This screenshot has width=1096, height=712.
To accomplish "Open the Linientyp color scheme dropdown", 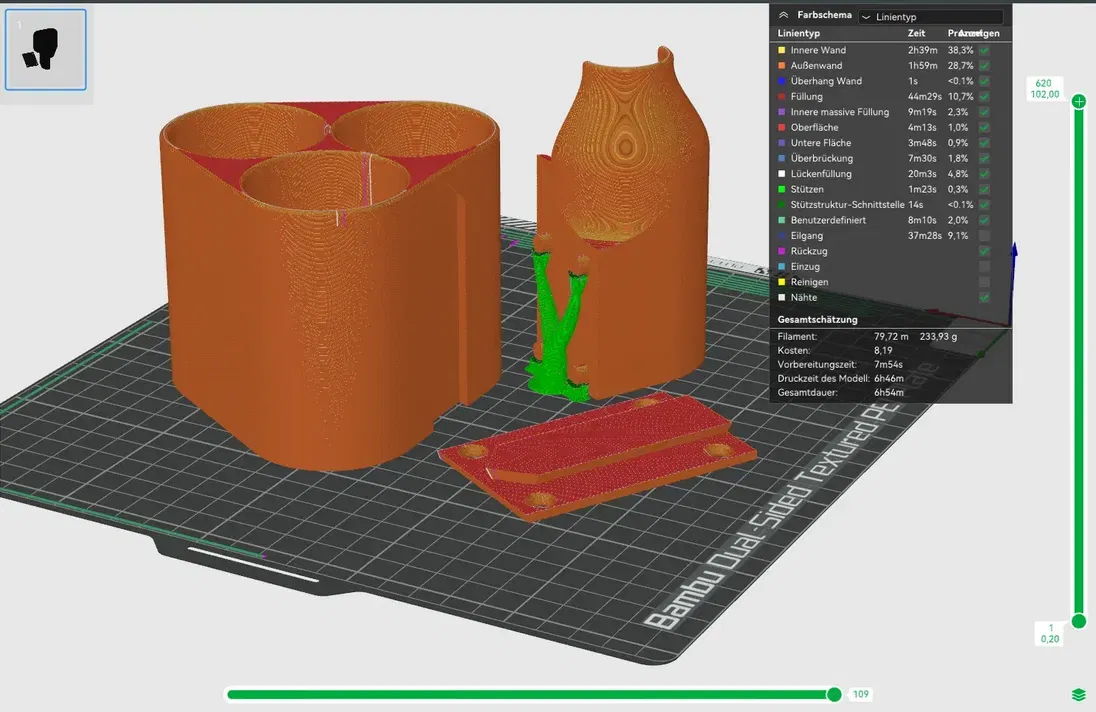I will (x=930, y=17).
